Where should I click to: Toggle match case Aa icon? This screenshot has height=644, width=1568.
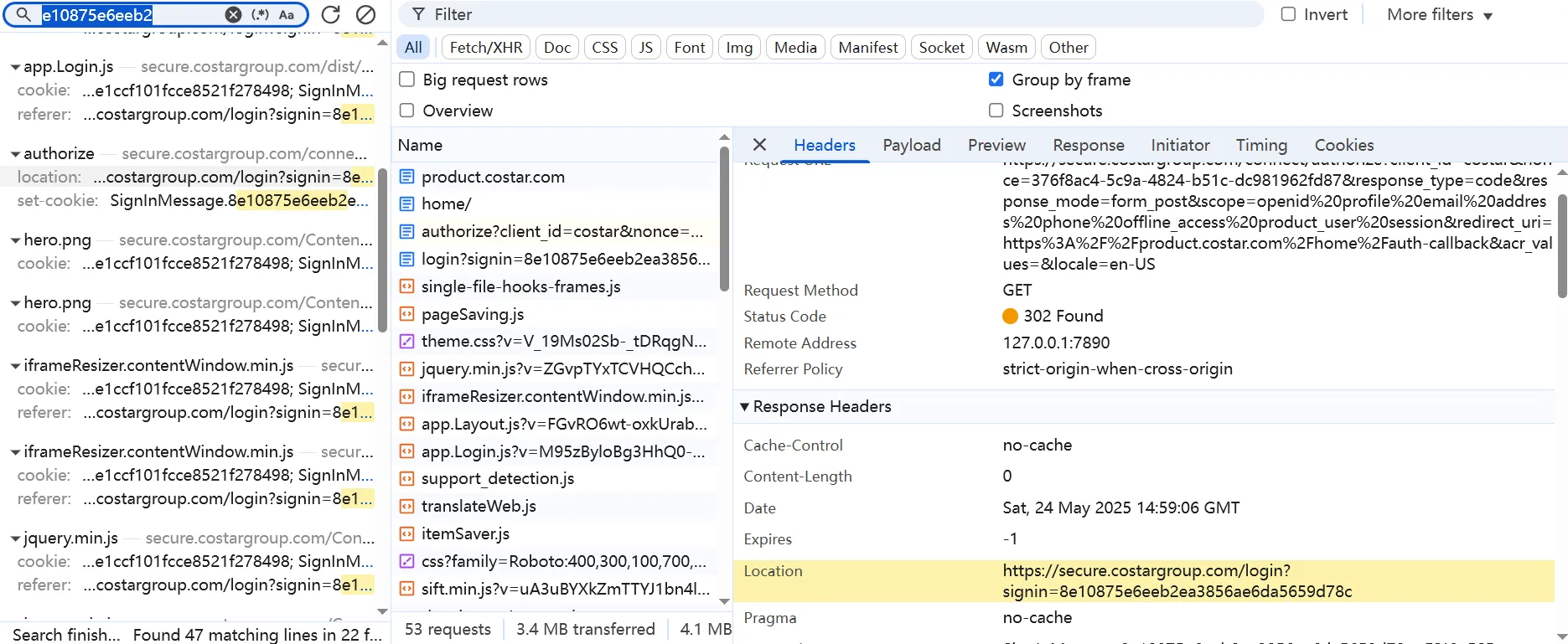[x=287, y=14]
